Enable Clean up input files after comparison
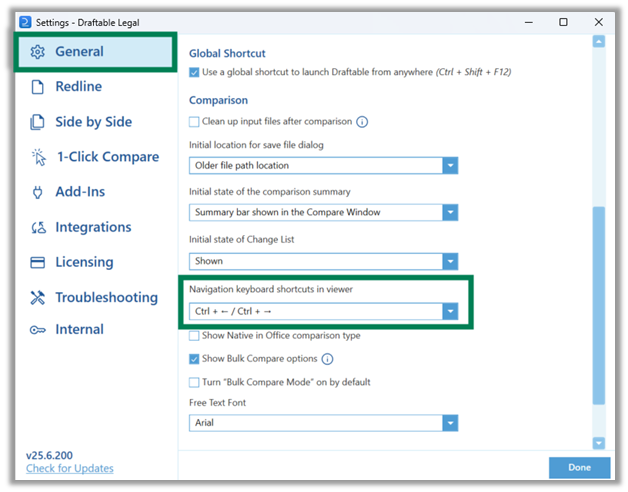The width and height of the screenshot is (628, 492). tap(194, 122)
